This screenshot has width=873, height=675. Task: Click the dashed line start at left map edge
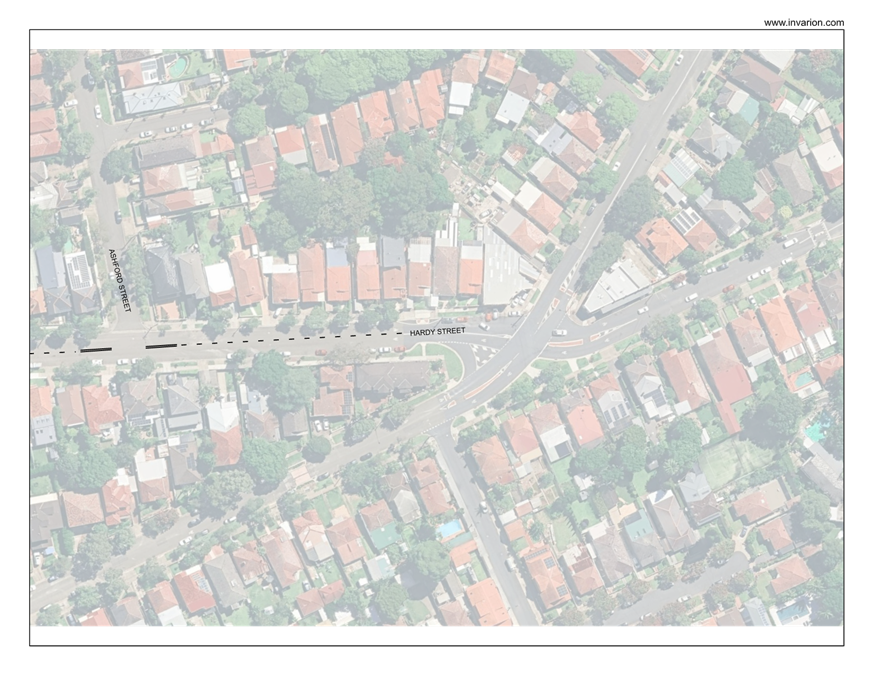33,353
